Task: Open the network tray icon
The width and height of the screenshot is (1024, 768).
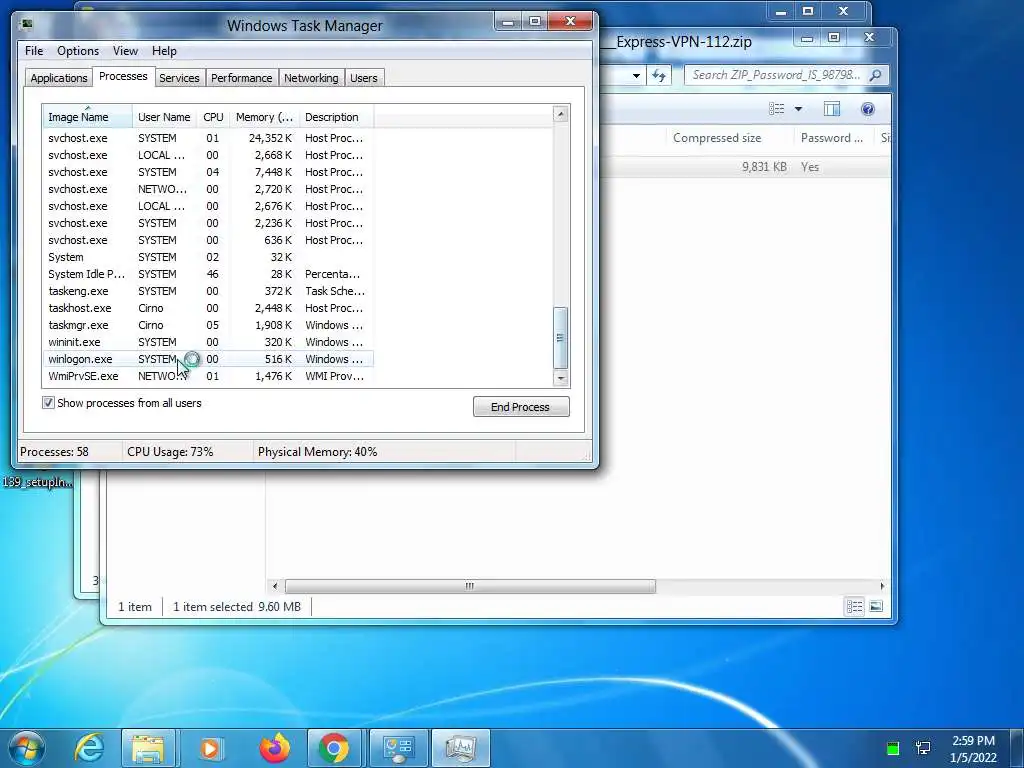Action: tap(923, 748)
